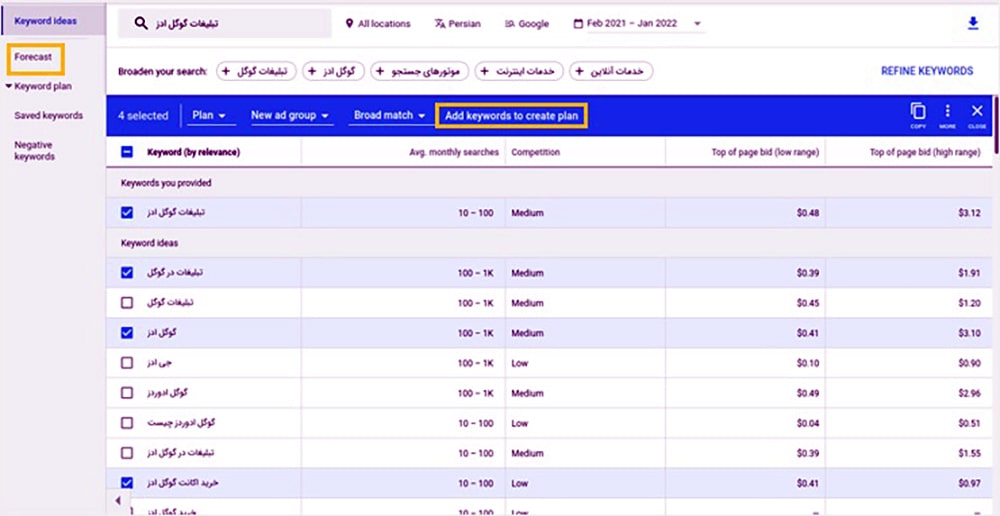Click the $0.90 high bid cell
This screenshot has height=516, width=1000.
(969, 363)
